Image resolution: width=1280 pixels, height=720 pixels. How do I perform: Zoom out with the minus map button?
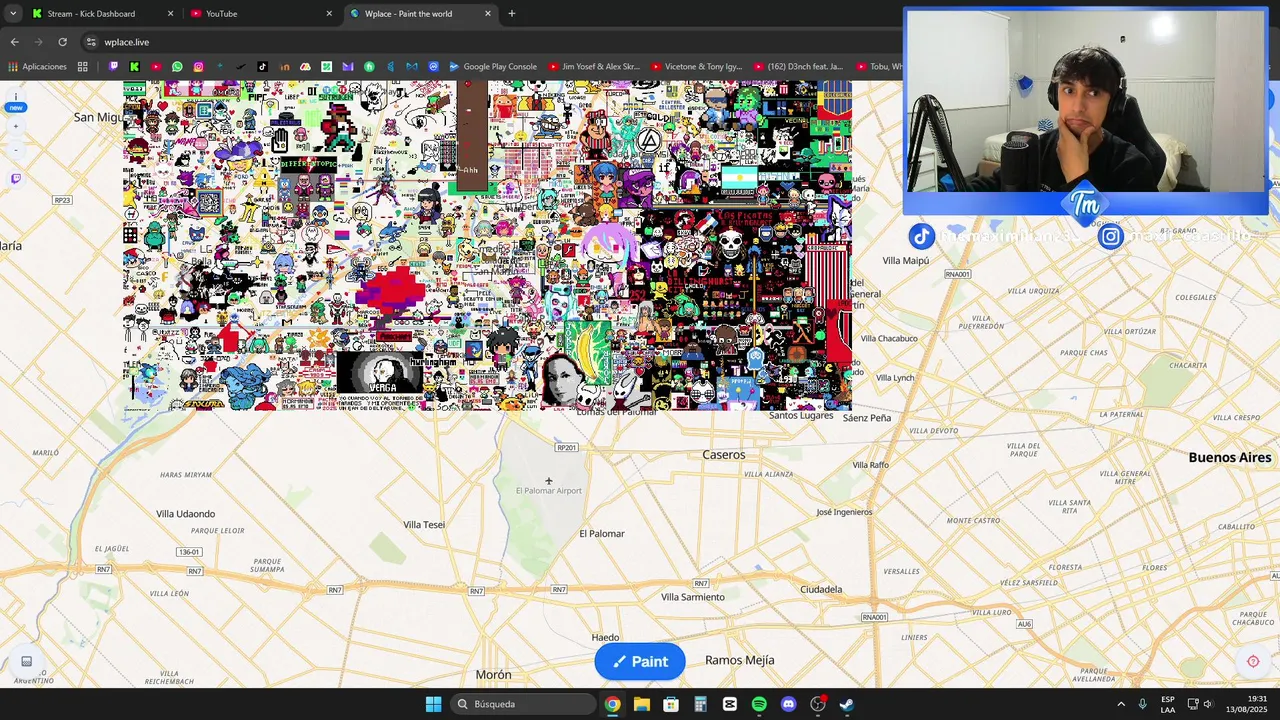[16, 151]
